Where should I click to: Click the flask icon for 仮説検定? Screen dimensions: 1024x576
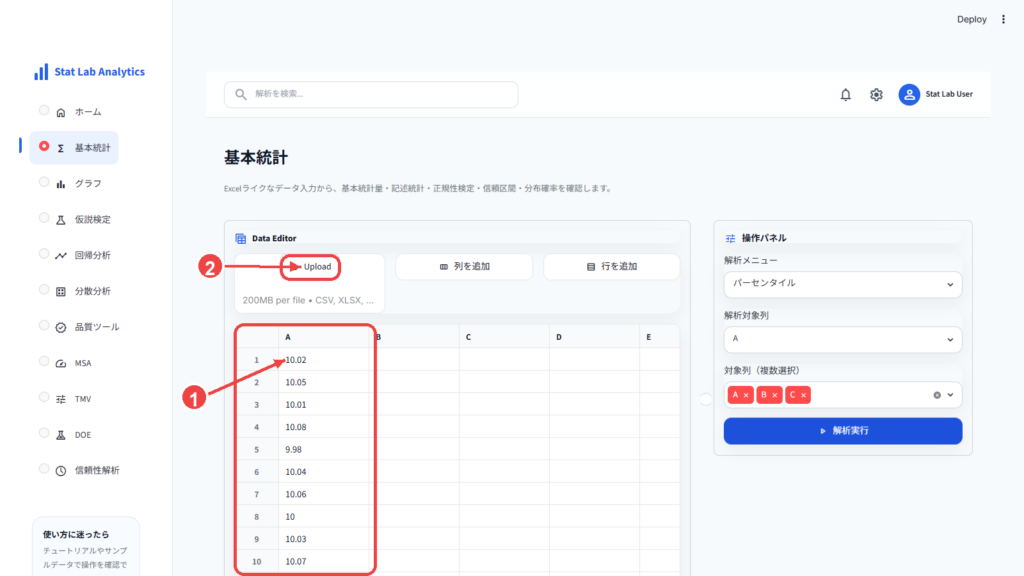coord(61,220)
